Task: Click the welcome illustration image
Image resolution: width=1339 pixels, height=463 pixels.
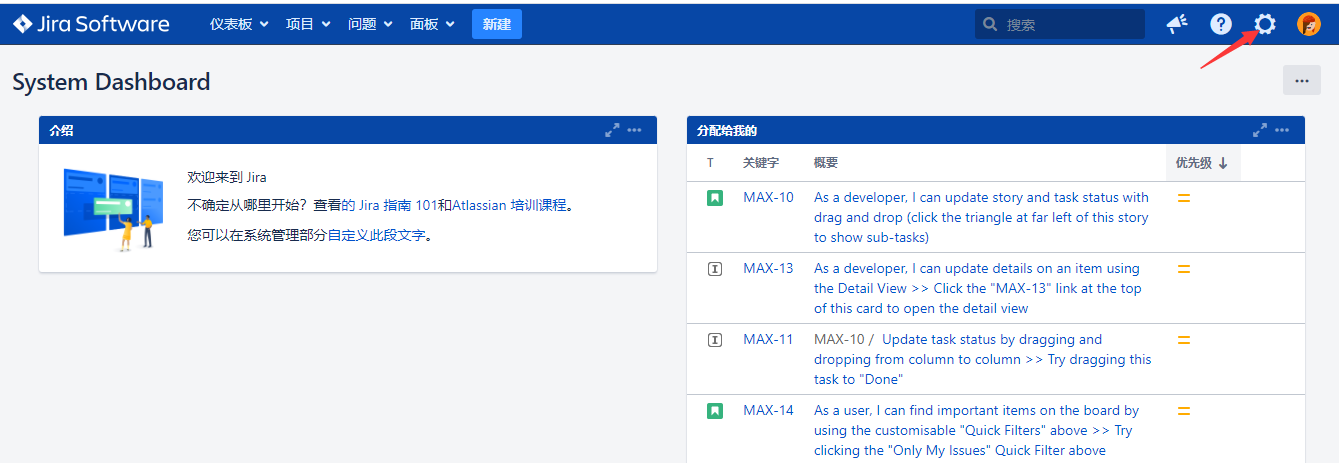Action: (x=113, y=208)
